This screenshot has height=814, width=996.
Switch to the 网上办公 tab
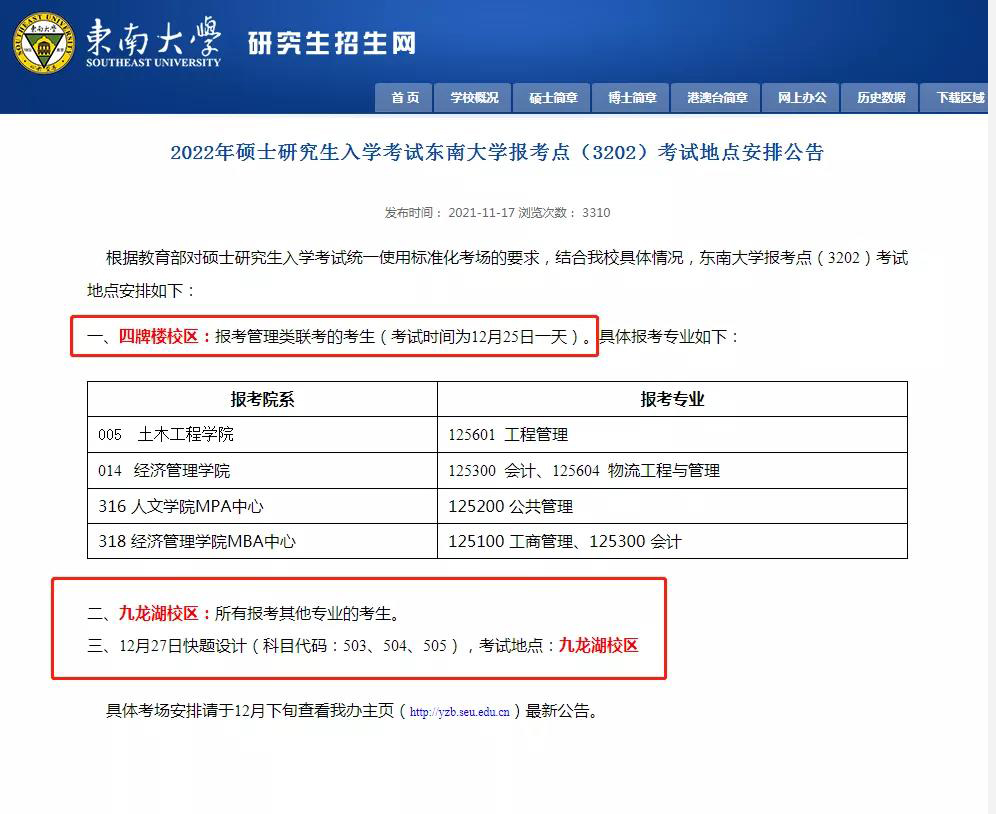[x=802, y=97]
